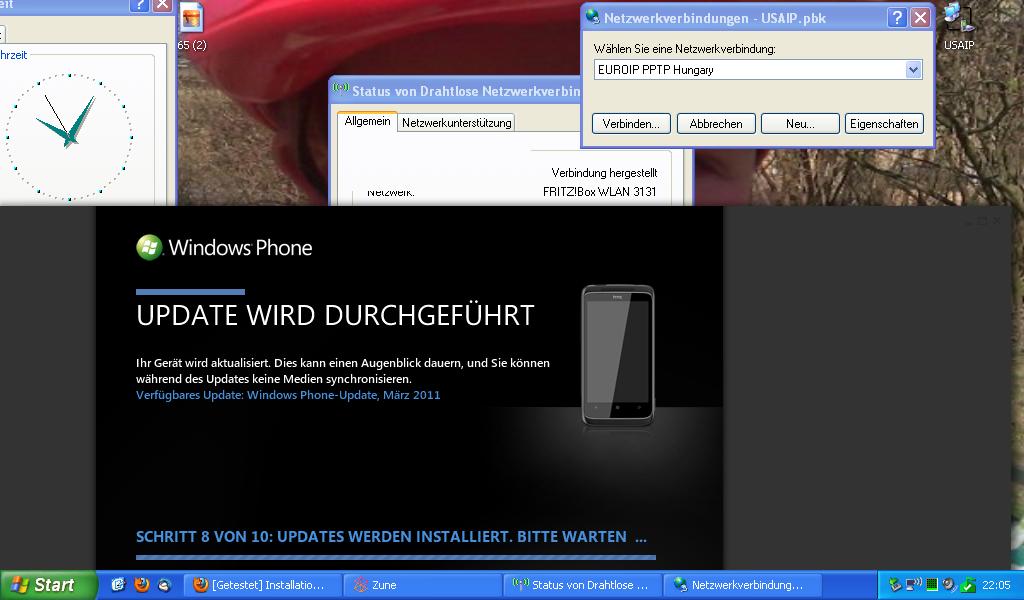Open the Start menu
This screenshot has height=600, width=1024.
[48, 585]
